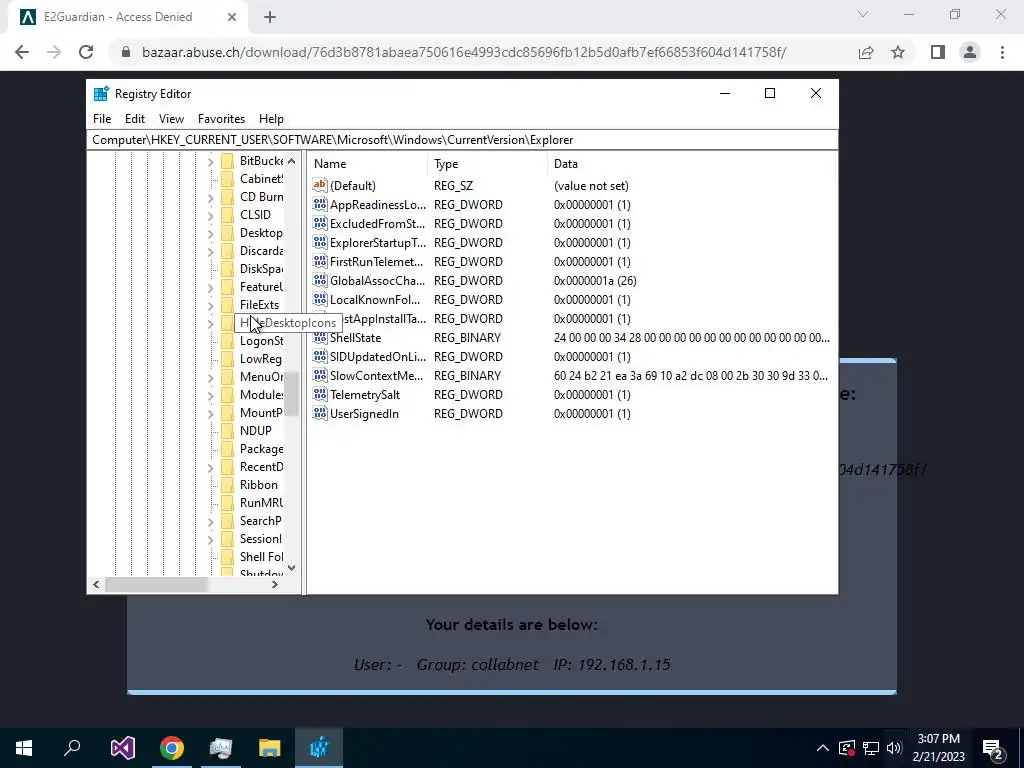Click the tree pane scroll down arrow
Screen dimensions: 1024x768
291,568
